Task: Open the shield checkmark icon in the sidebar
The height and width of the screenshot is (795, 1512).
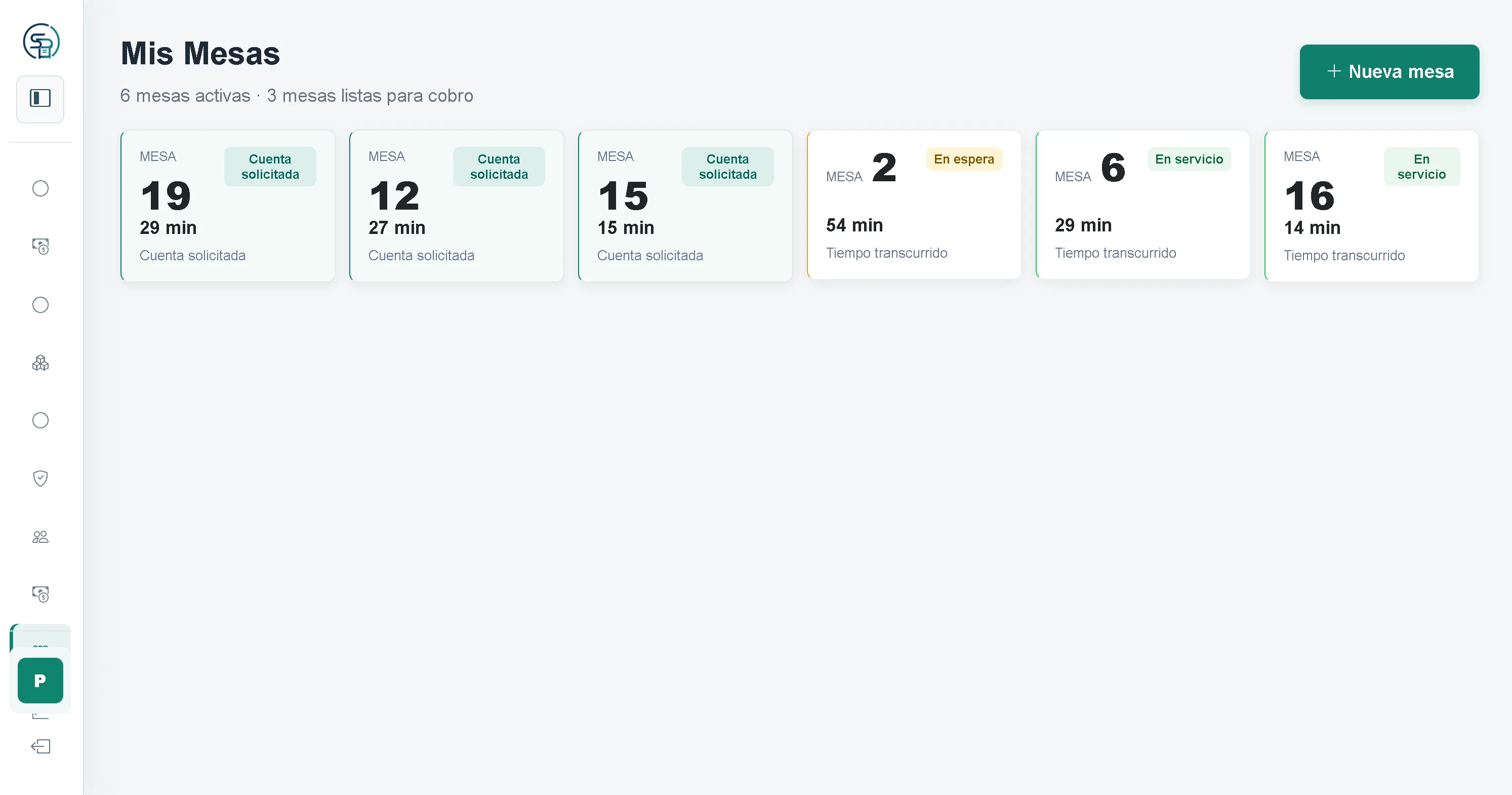Action: [40, 479]
